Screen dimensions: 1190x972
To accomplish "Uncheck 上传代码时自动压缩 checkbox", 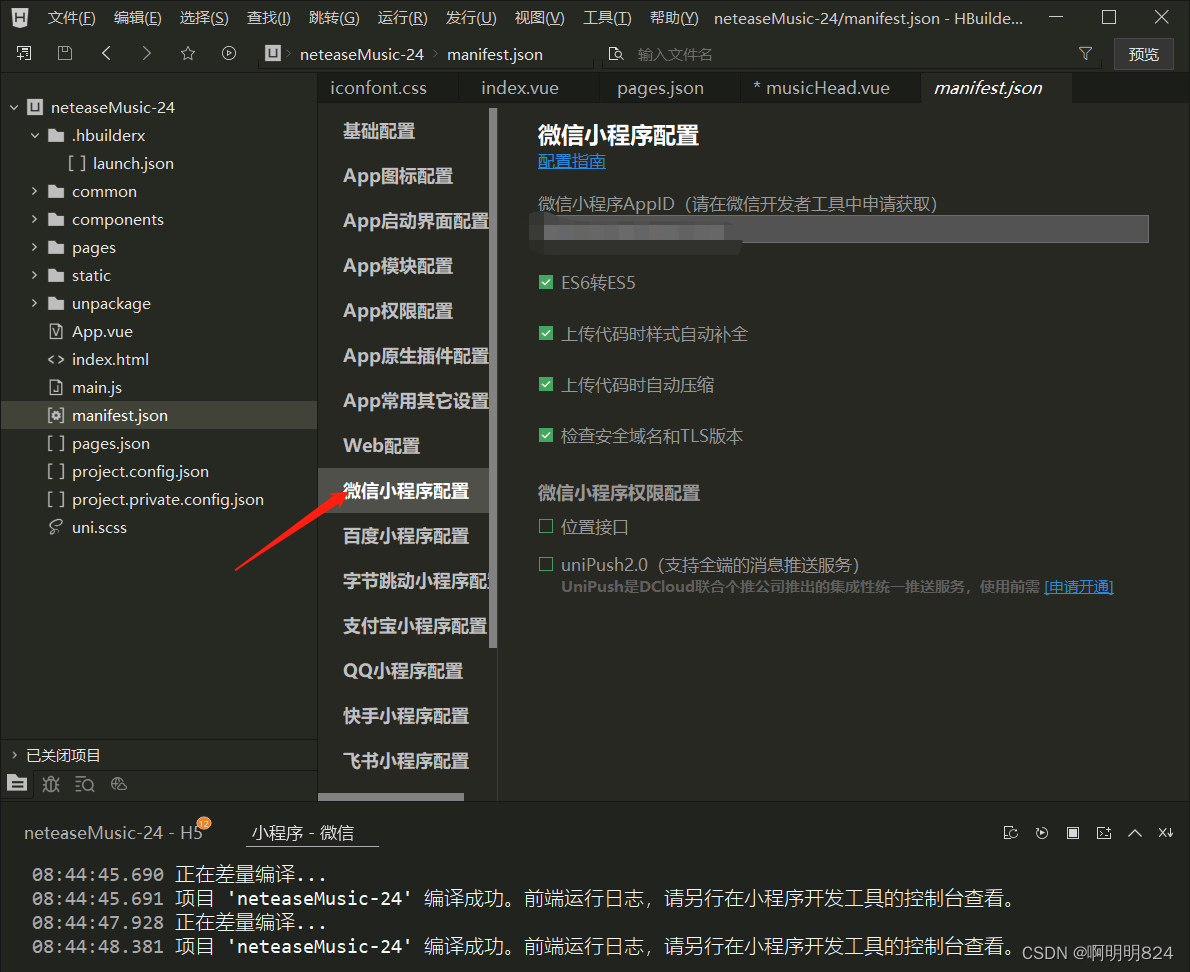I will [x=546, y=384].
